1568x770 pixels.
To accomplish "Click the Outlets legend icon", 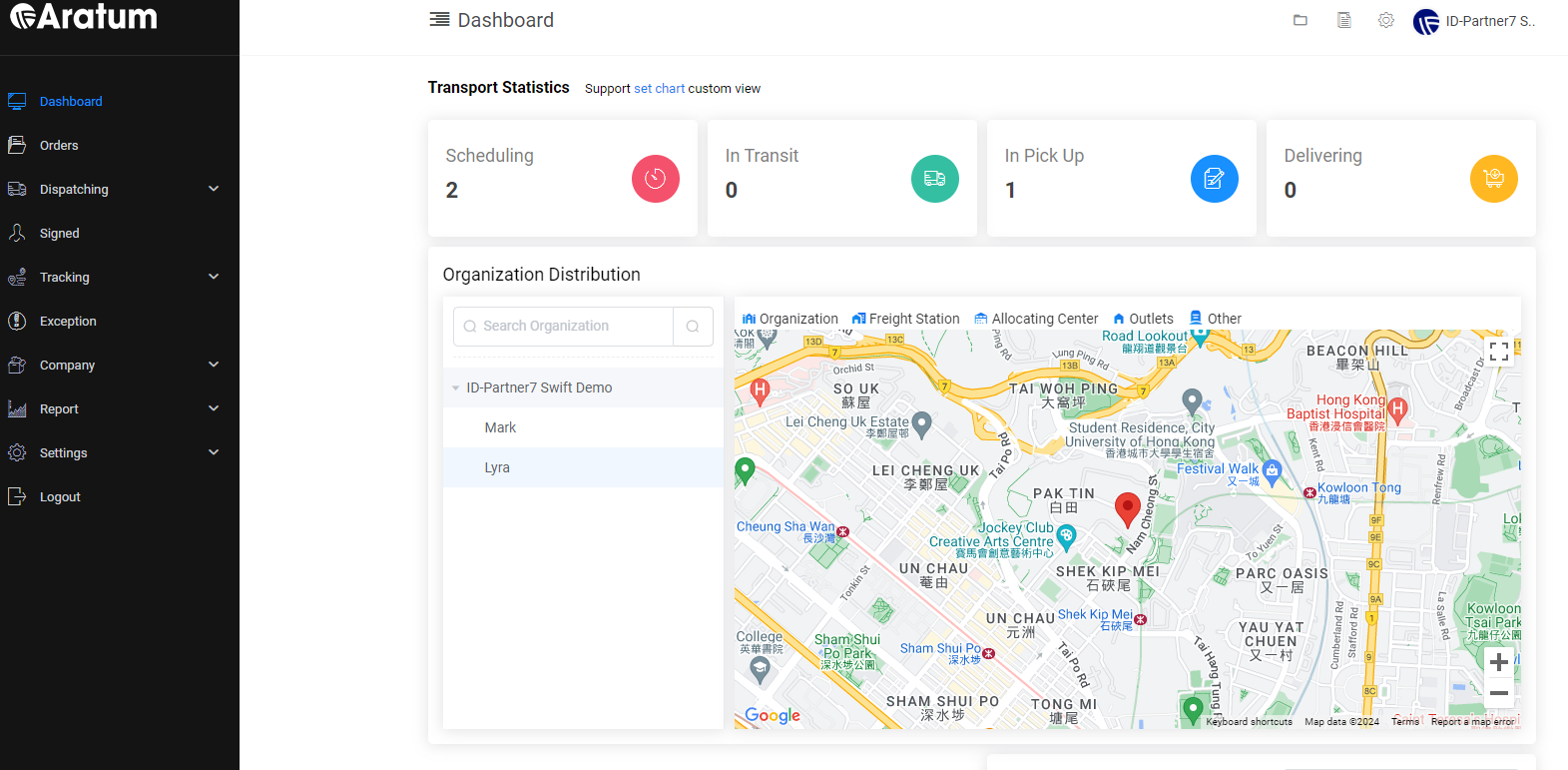I will coord(1119,319).
